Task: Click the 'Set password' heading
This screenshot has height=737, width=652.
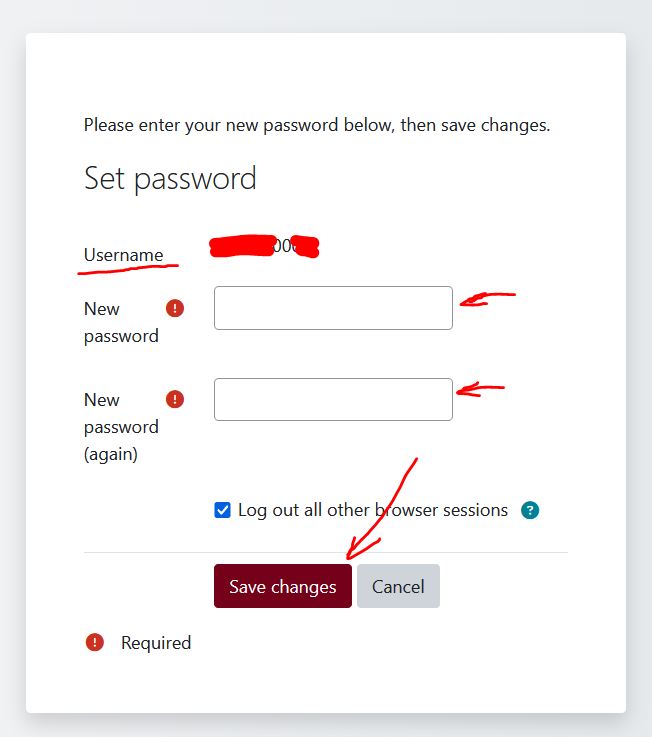Action: click(x=170, y=178)
